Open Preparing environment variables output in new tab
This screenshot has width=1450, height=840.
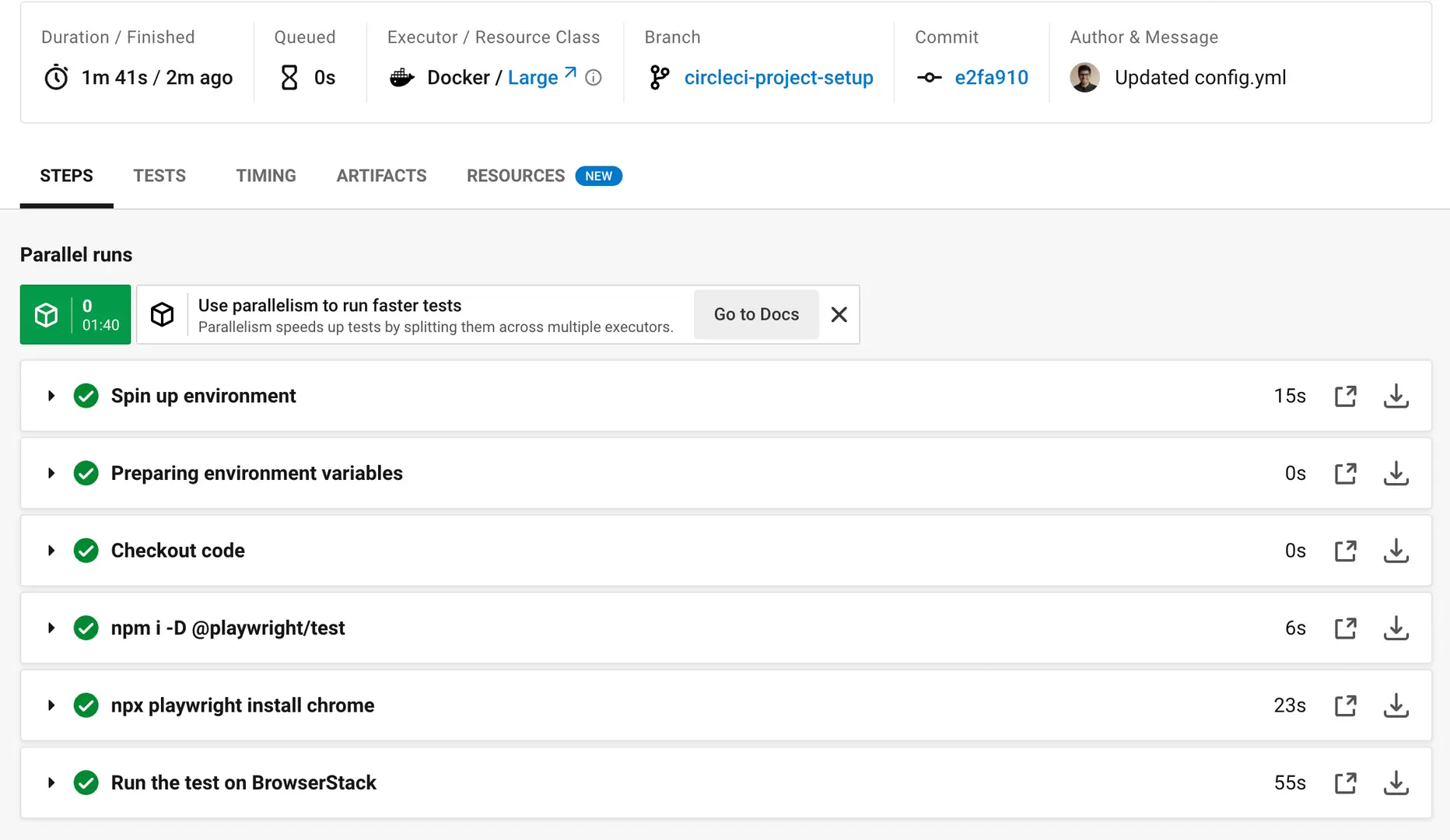coord(1345,473)
